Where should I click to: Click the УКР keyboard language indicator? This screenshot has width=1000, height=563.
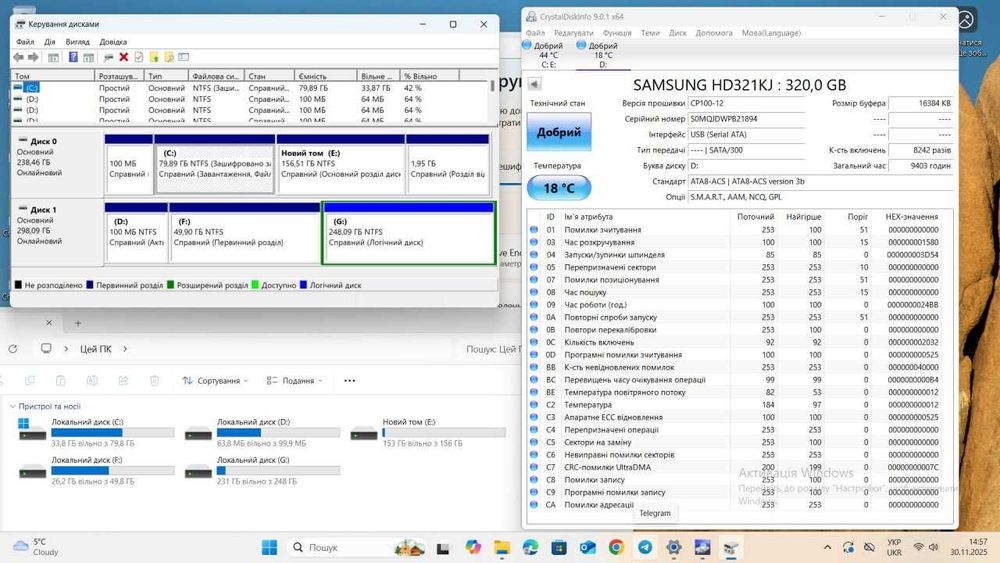(x=894, y=547)
